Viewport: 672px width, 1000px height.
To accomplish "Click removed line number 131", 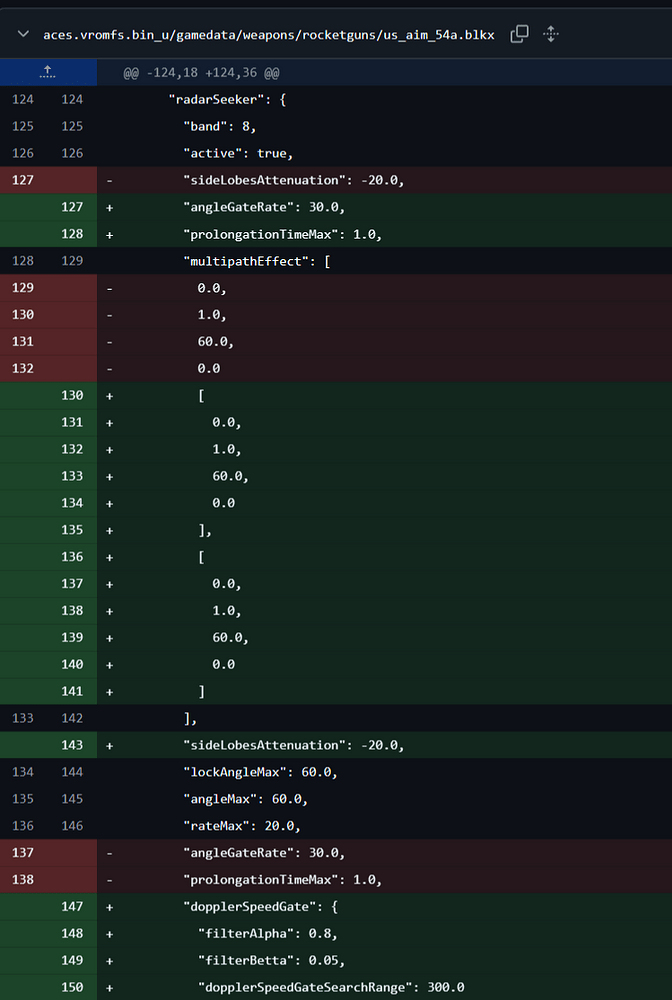I will (x=23, y=341).
